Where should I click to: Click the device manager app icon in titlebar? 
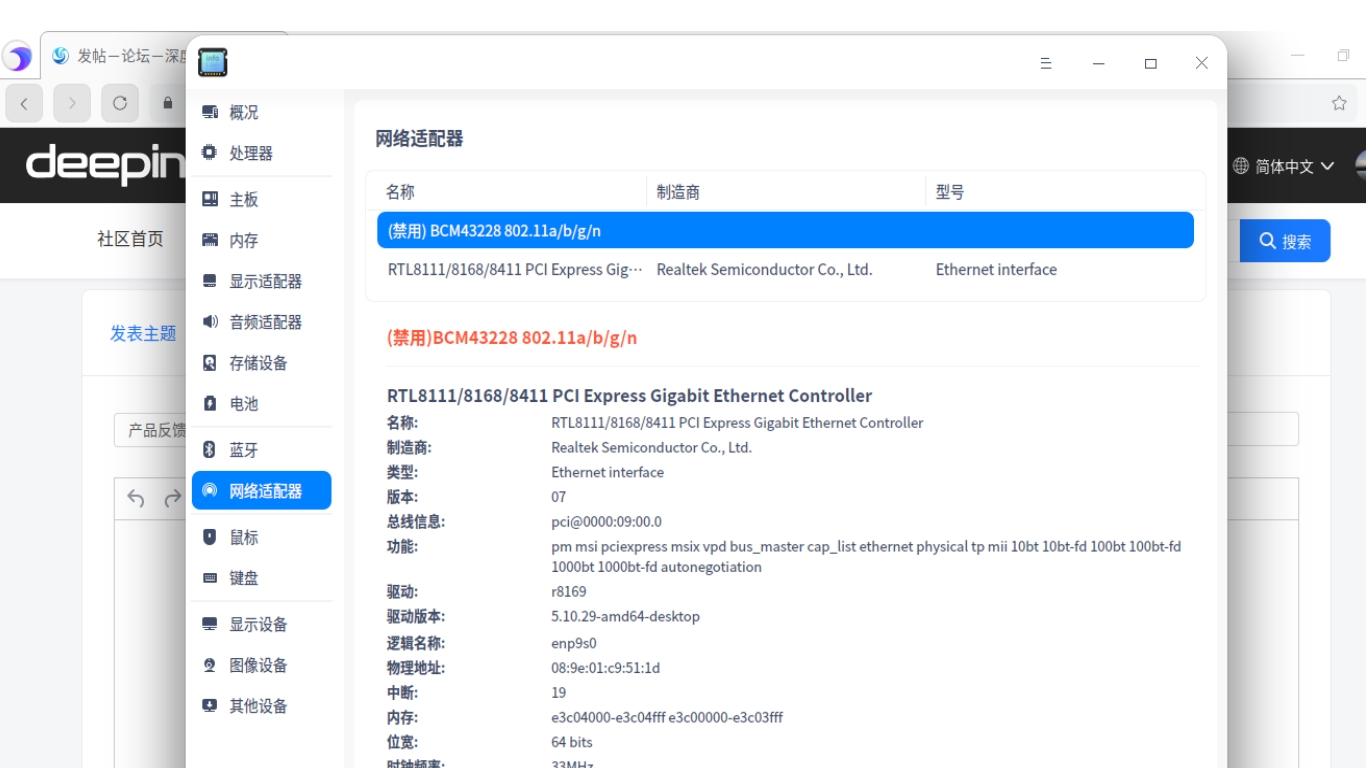(x=213, y=63)
